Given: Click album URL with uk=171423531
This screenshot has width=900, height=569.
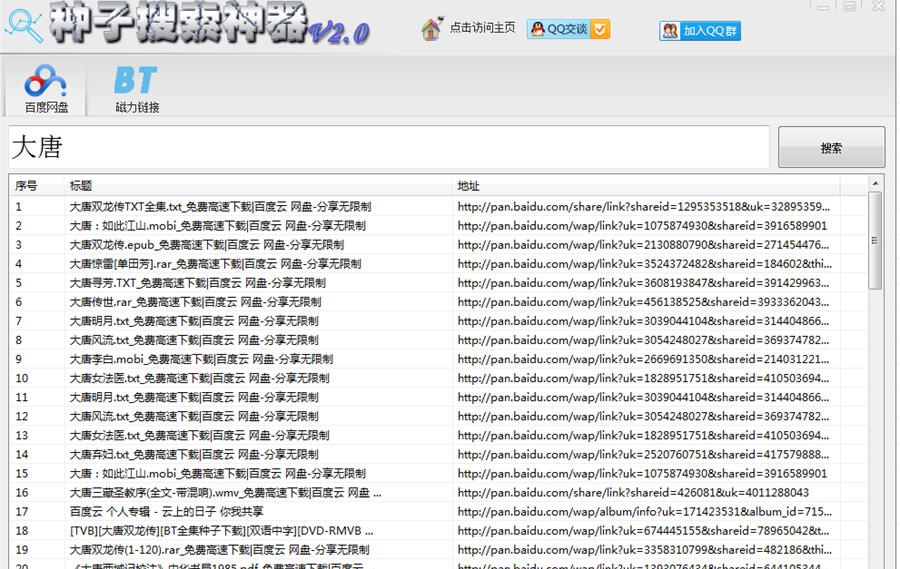Looking at the screenshot, I should click(x=645, y=512).
